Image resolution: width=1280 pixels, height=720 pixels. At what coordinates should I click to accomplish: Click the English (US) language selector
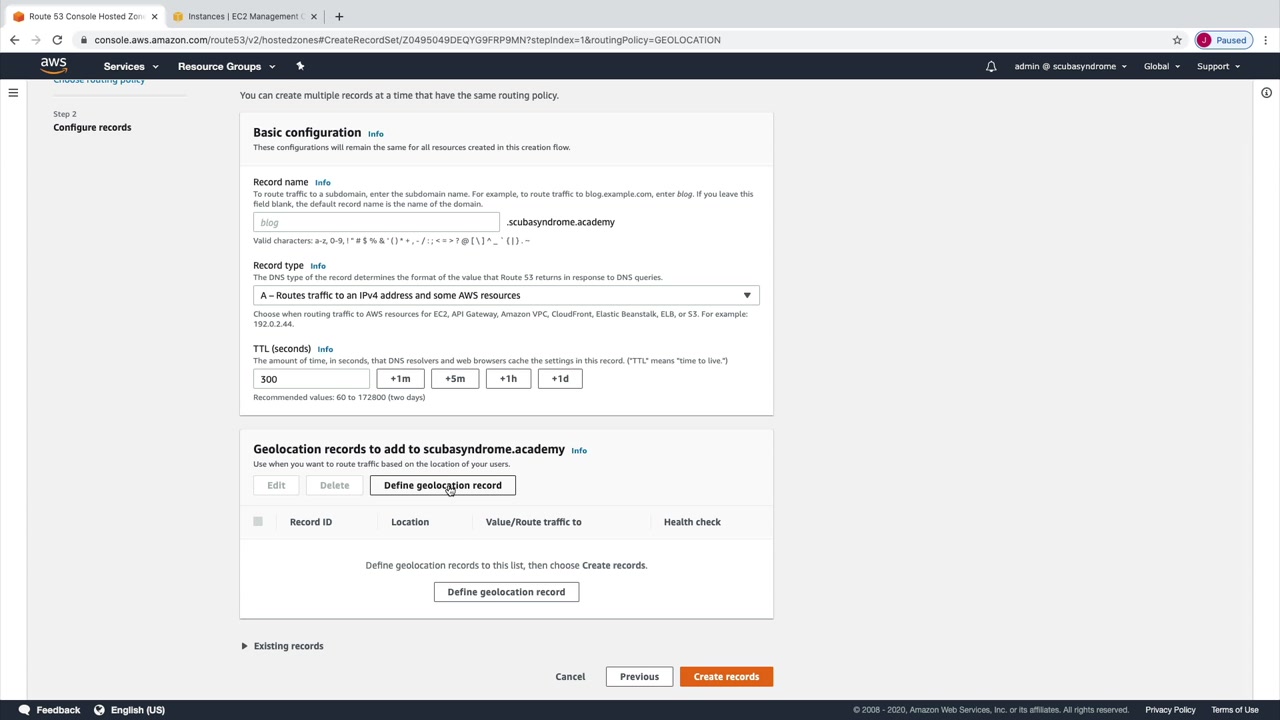[138, 710]
